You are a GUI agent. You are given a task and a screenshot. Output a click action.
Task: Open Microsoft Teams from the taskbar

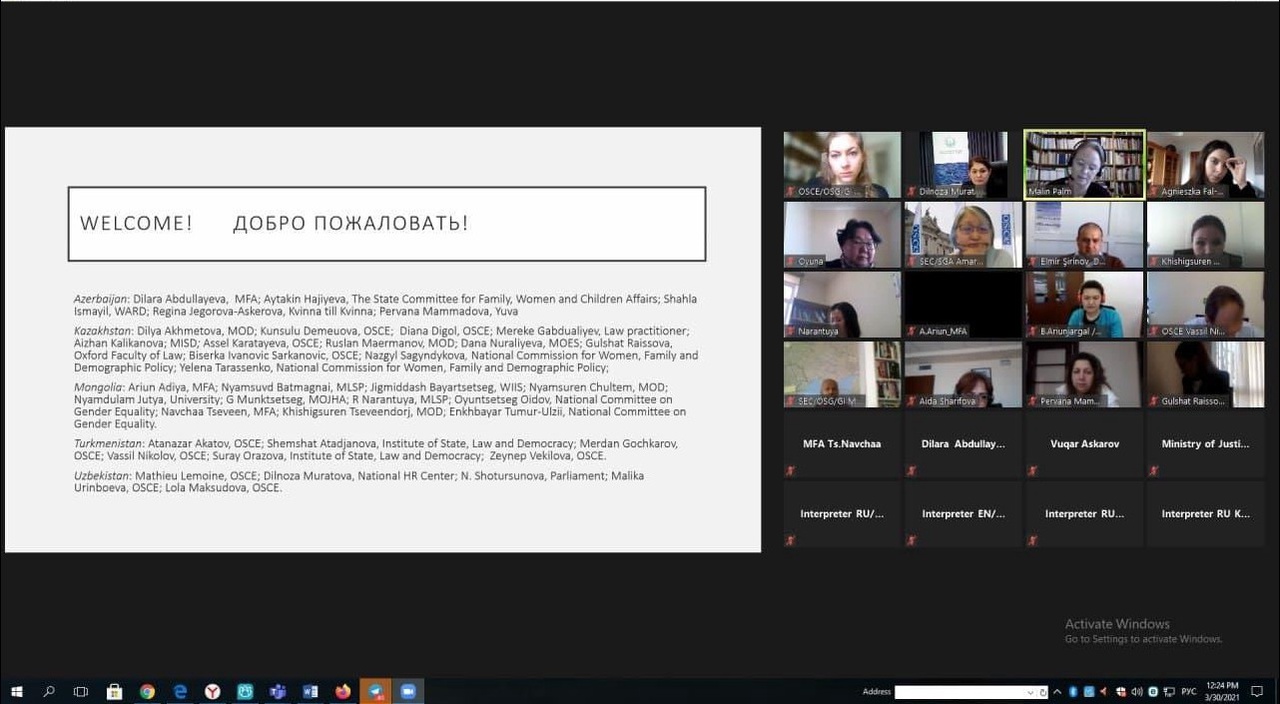point(278,691)
